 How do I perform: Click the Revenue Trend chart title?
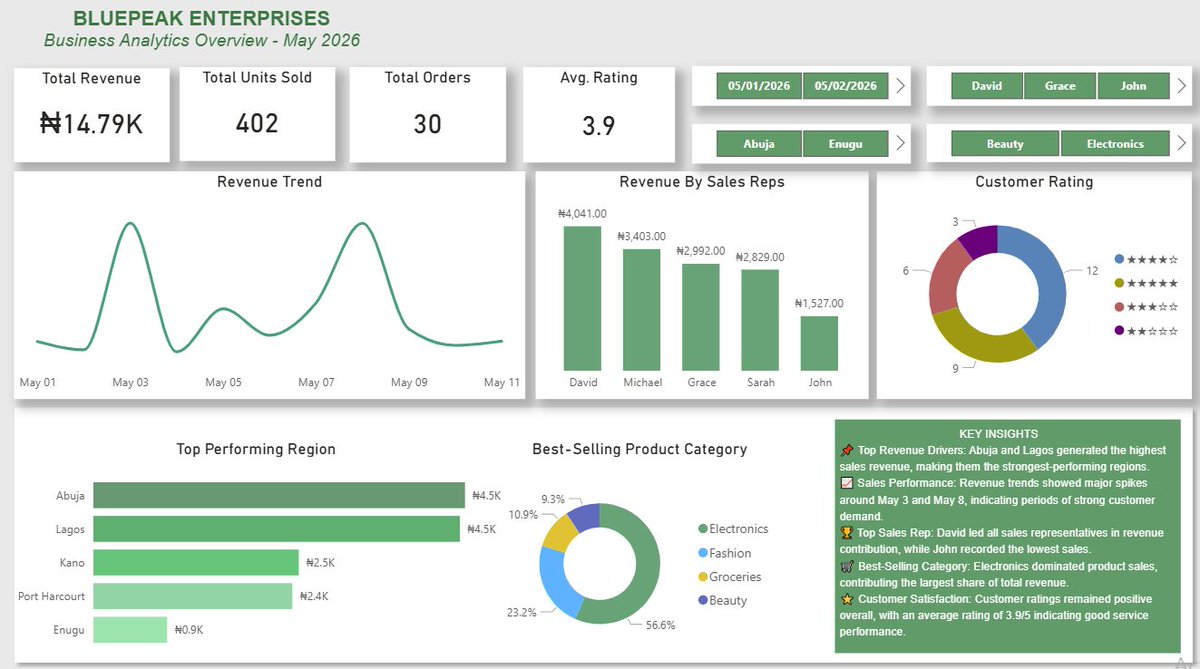(270, 182)
